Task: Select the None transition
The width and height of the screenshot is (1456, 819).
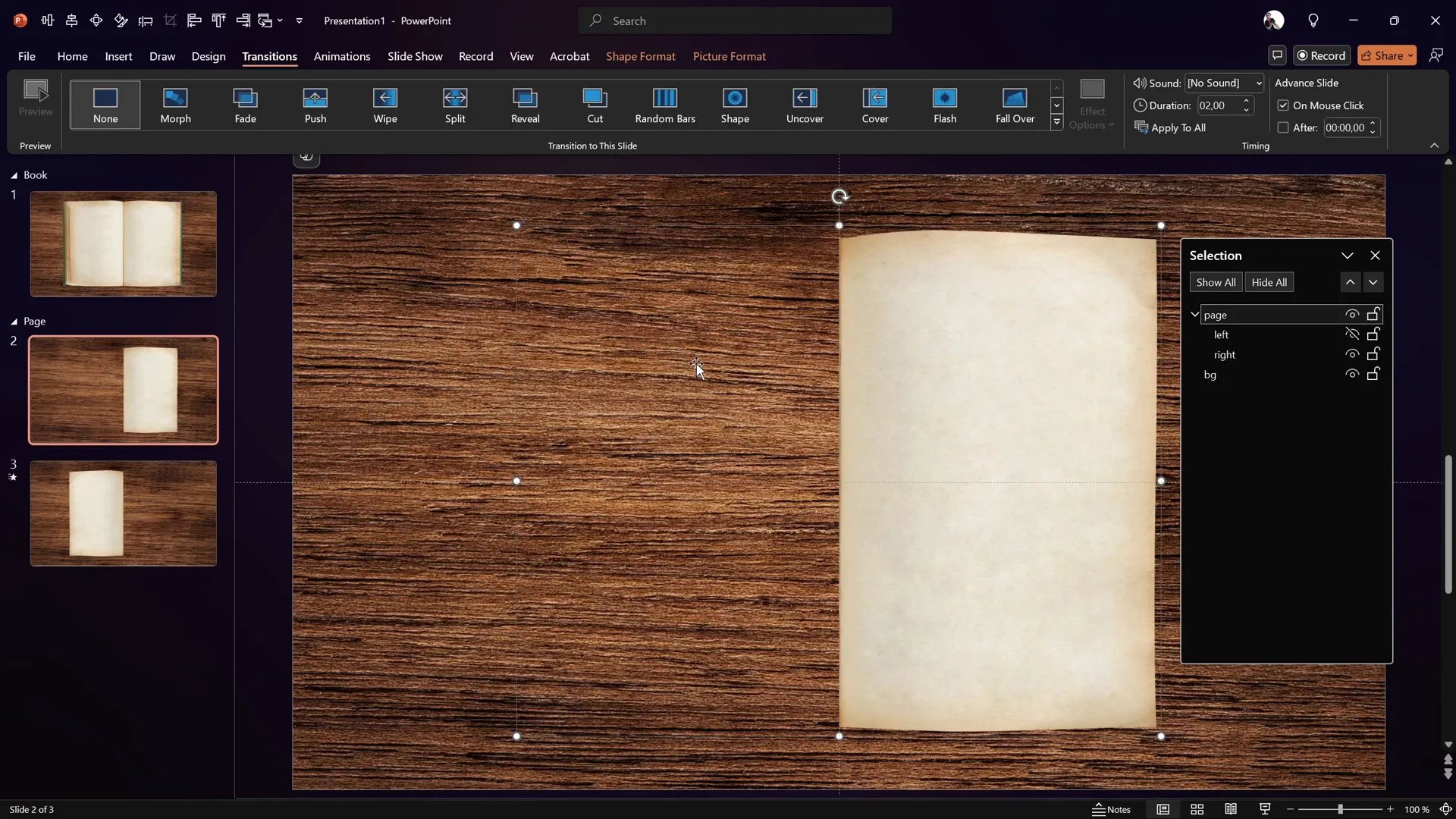Action: point(105,105)
